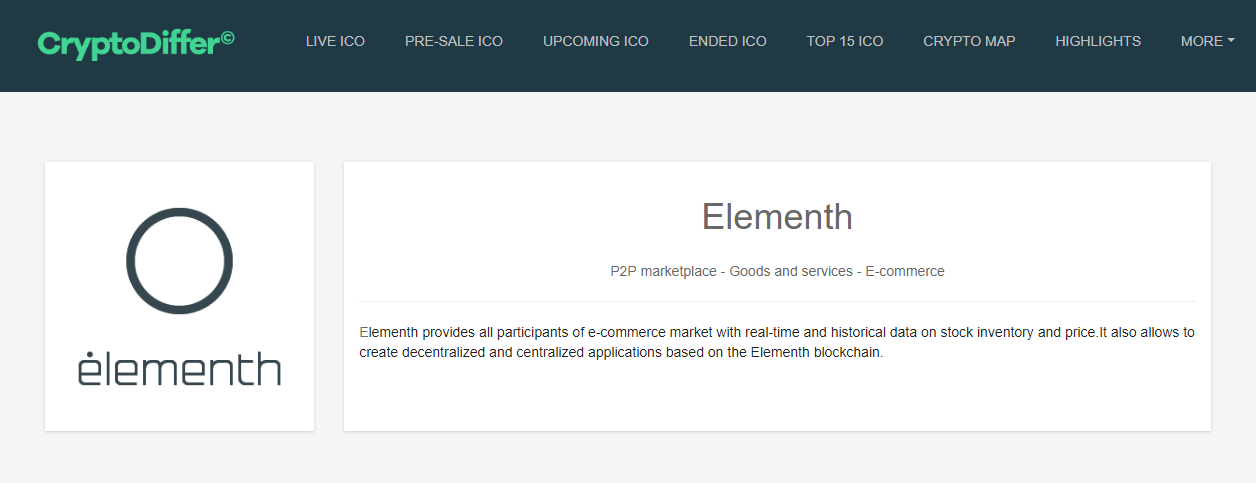Screen dimensions: 1256x483
Task: Click the Goods and services tag
Action: [789, 271]
